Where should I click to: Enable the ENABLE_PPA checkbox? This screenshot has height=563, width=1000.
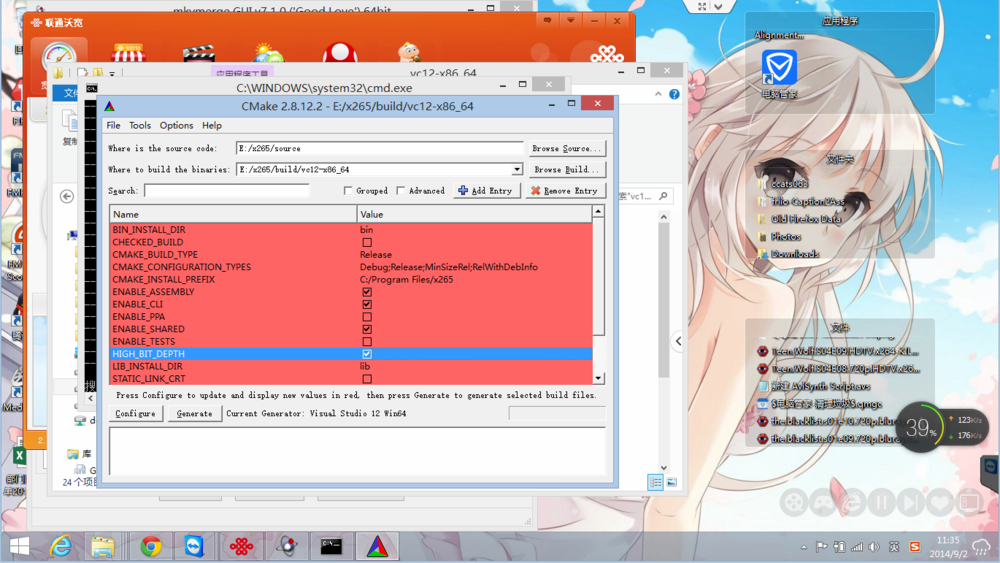[367, 317]
